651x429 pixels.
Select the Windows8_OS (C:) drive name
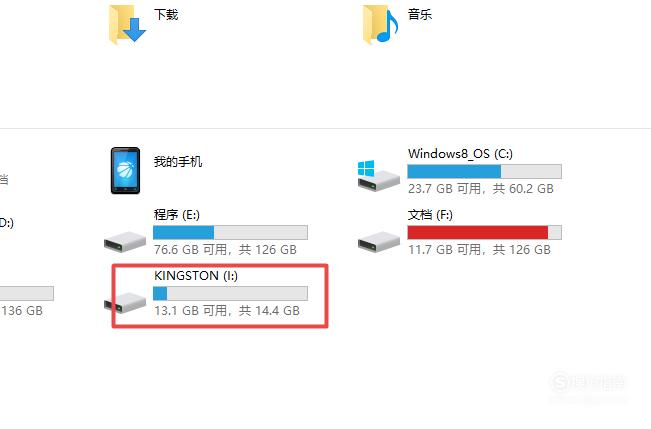pos(460,154)
